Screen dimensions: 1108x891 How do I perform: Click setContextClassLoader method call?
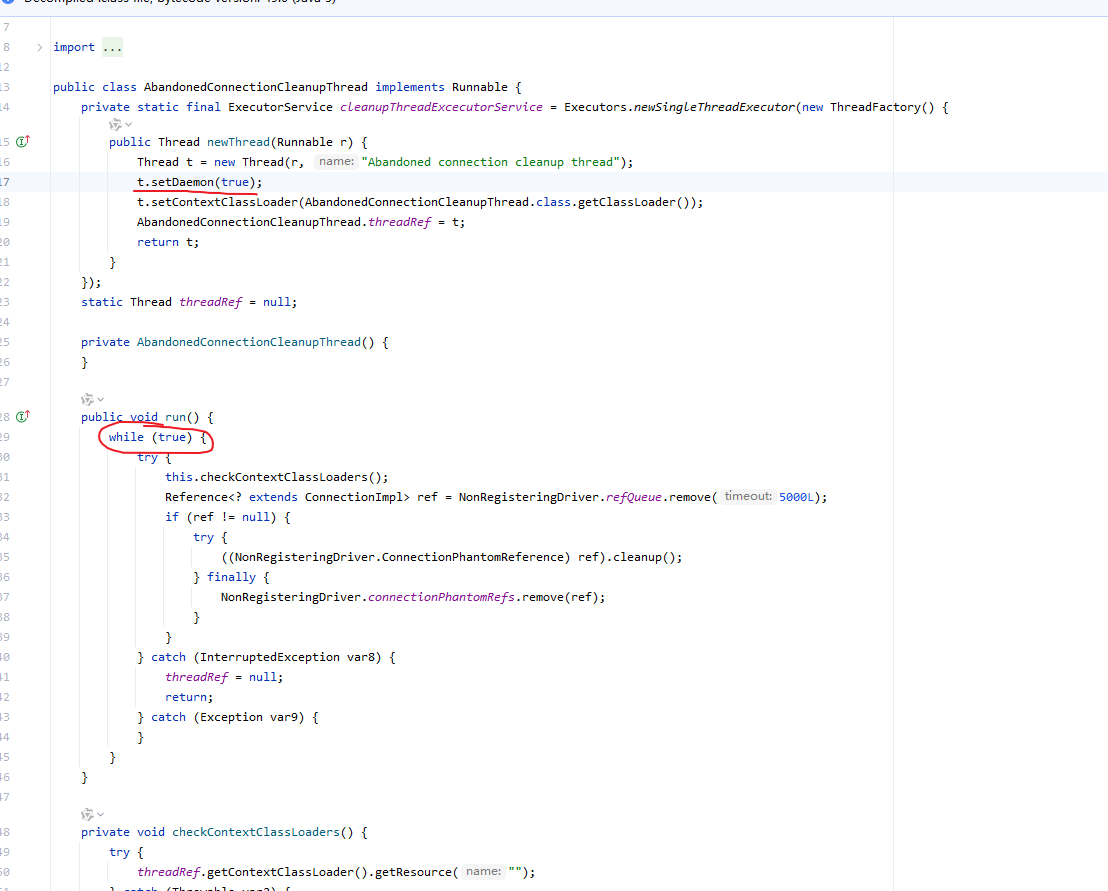click(x=225, y=203)
